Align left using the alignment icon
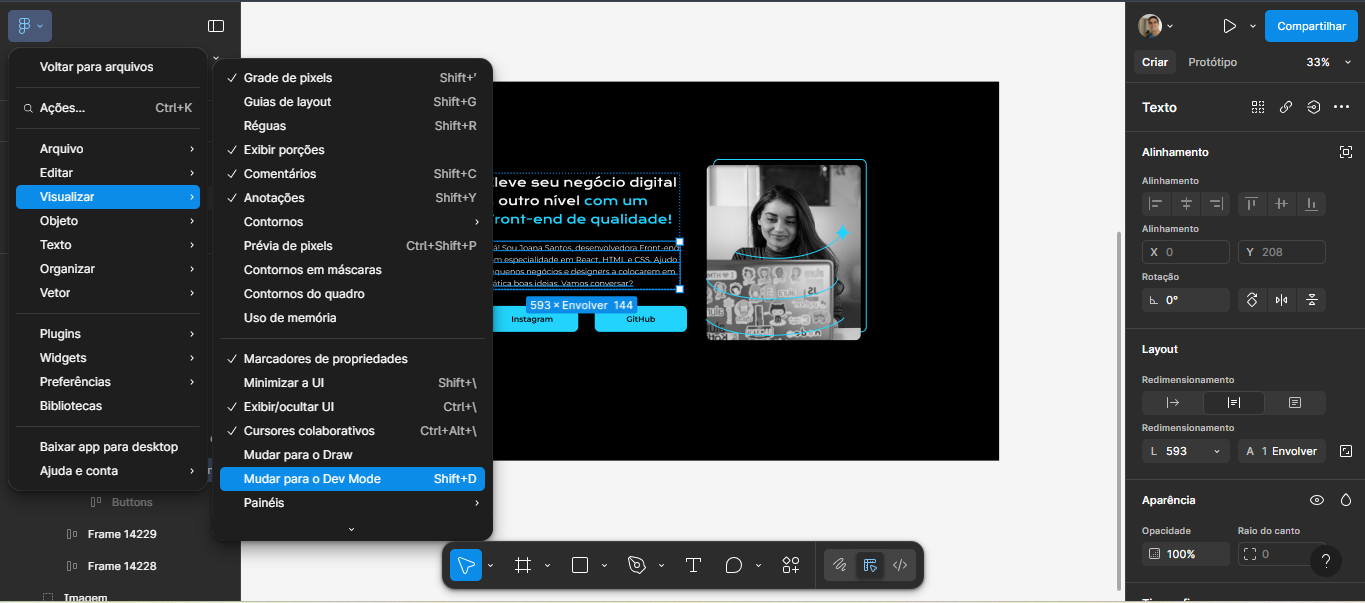 1157,204
